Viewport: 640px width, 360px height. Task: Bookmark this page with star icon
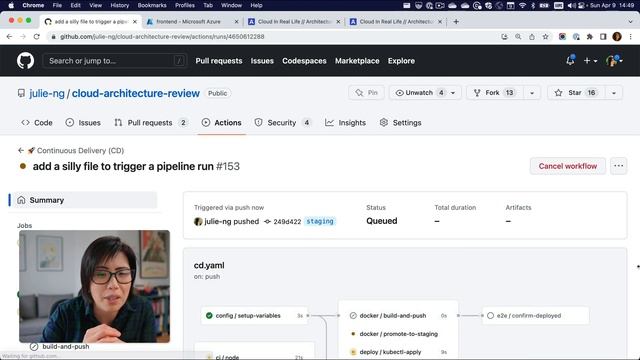click(x=545, y=37)
